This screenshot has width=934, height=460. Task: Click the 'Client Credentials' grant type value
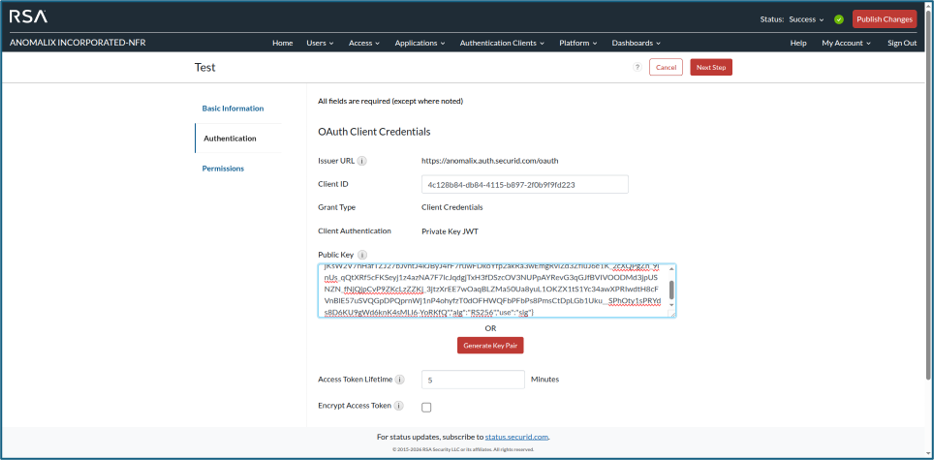click(x=452, y=207)
